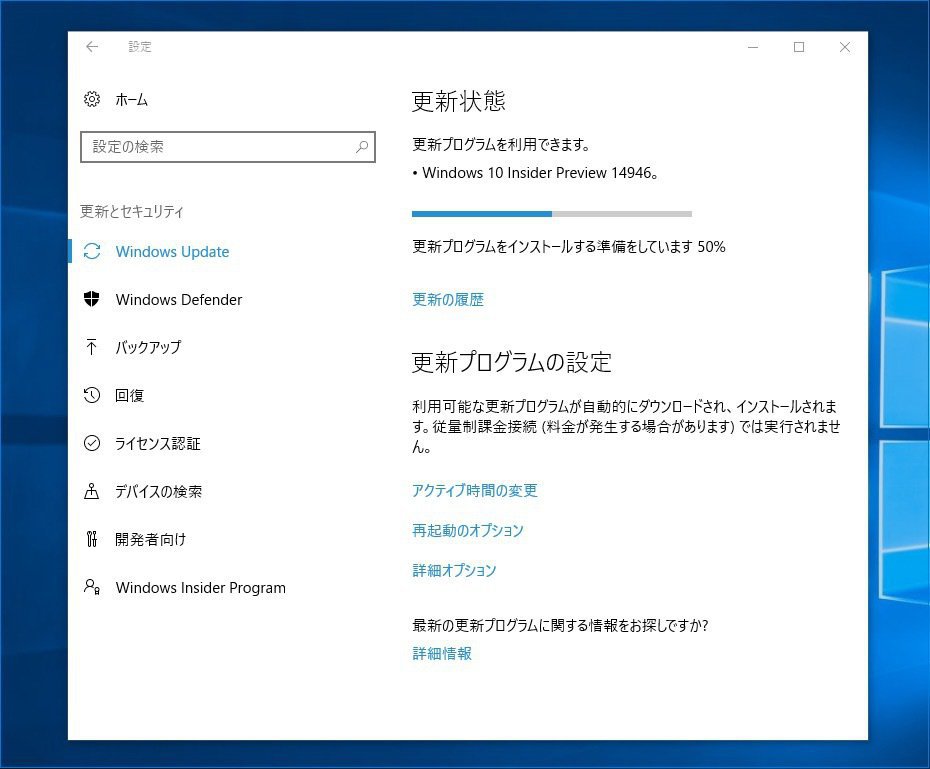Open アクティブ時間の変更 link
Image resolution: width=930 pixels, height=769 pixels.
coord(475,491)
